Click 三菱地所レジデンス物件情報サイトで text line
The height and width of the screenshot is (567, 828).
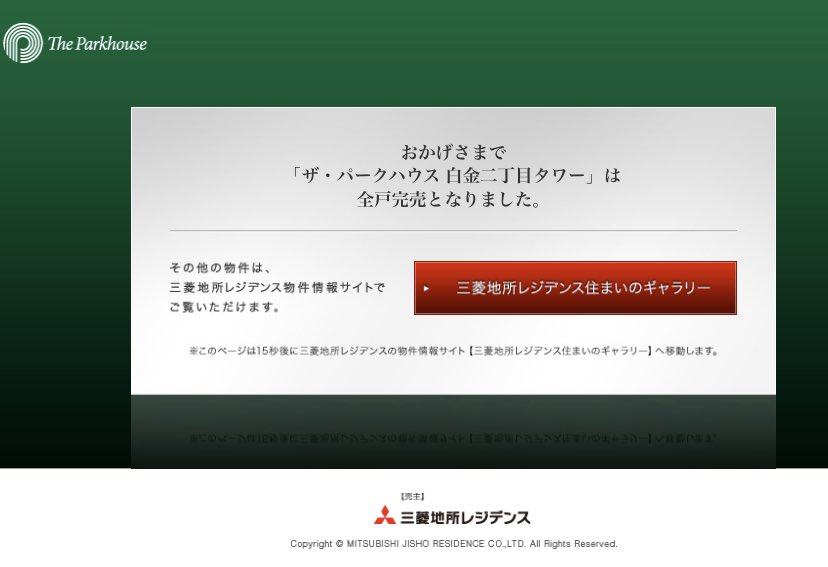277,288
